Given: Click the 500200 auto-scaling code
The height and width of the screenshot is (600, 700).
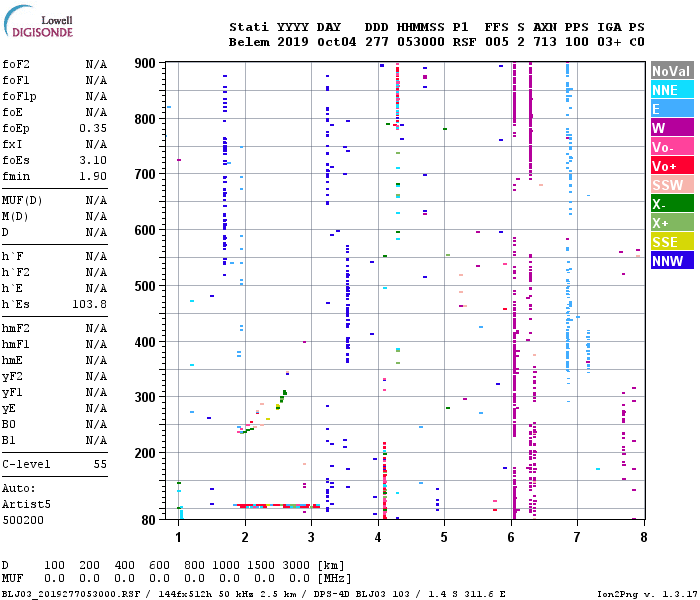Looking at the screenshot, I should 23,521.
